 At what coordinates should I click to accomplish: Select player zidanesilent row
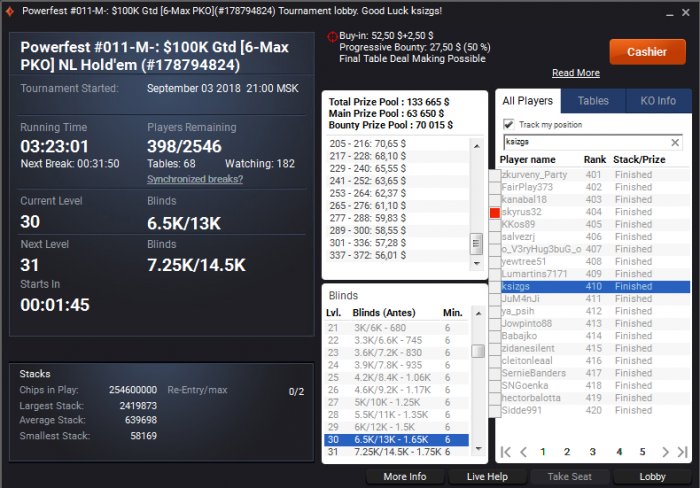[x=595, y=348]
